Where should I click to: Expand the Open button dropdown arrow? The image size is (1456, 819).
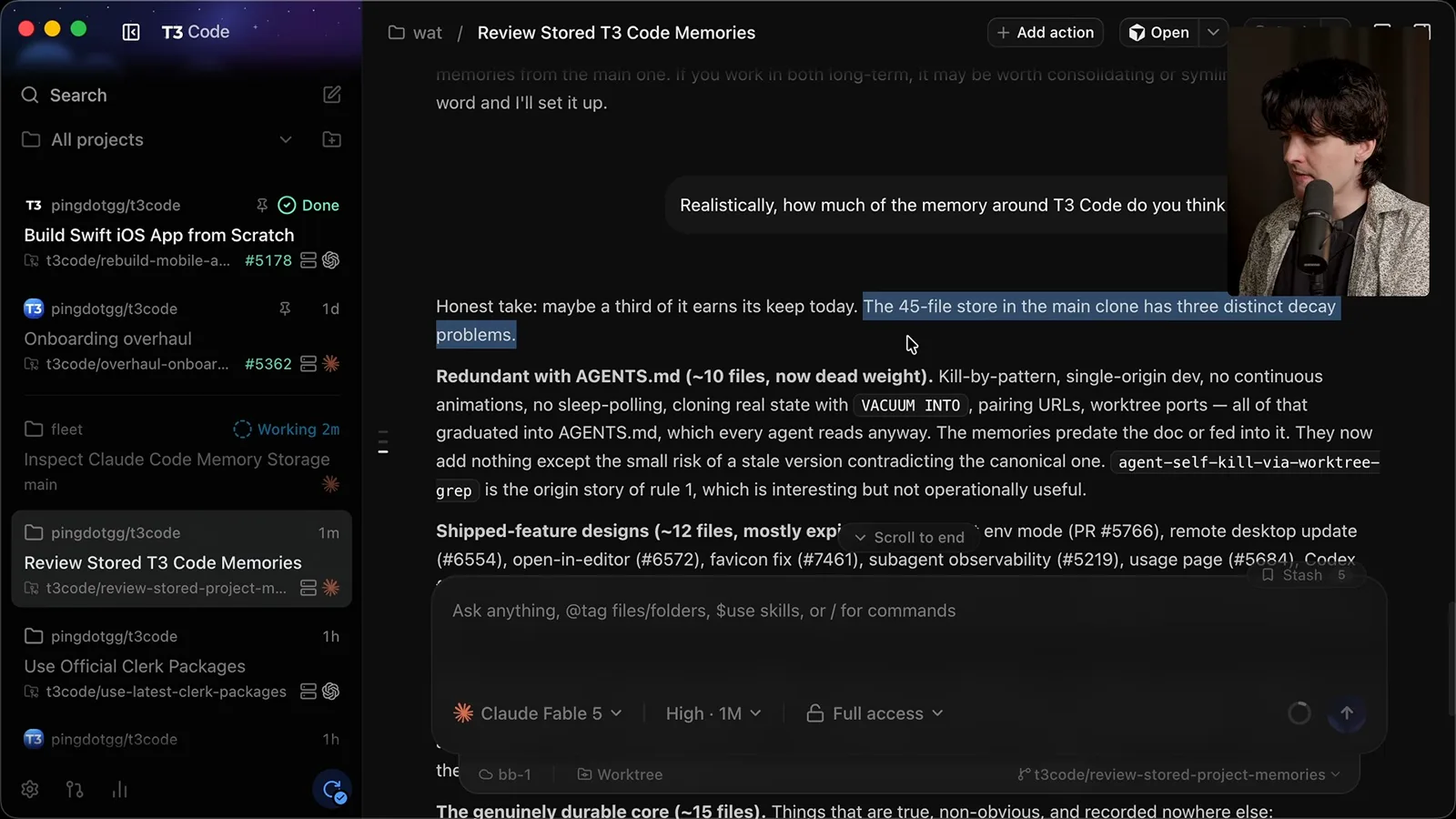[x=1213, y=33]
